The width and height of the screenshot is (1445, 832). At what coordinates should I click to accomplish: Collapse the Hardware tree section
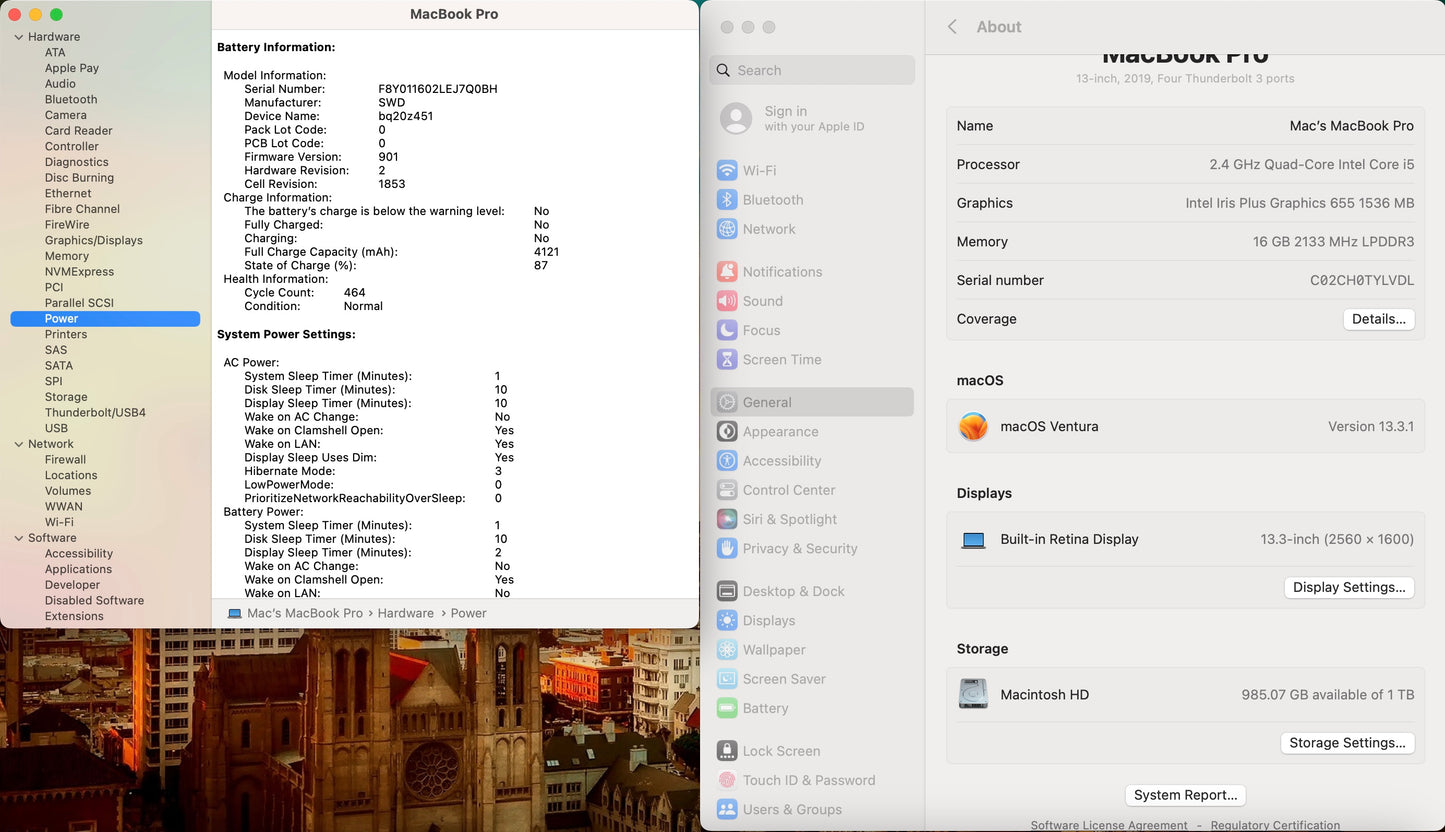pos(18,37)
